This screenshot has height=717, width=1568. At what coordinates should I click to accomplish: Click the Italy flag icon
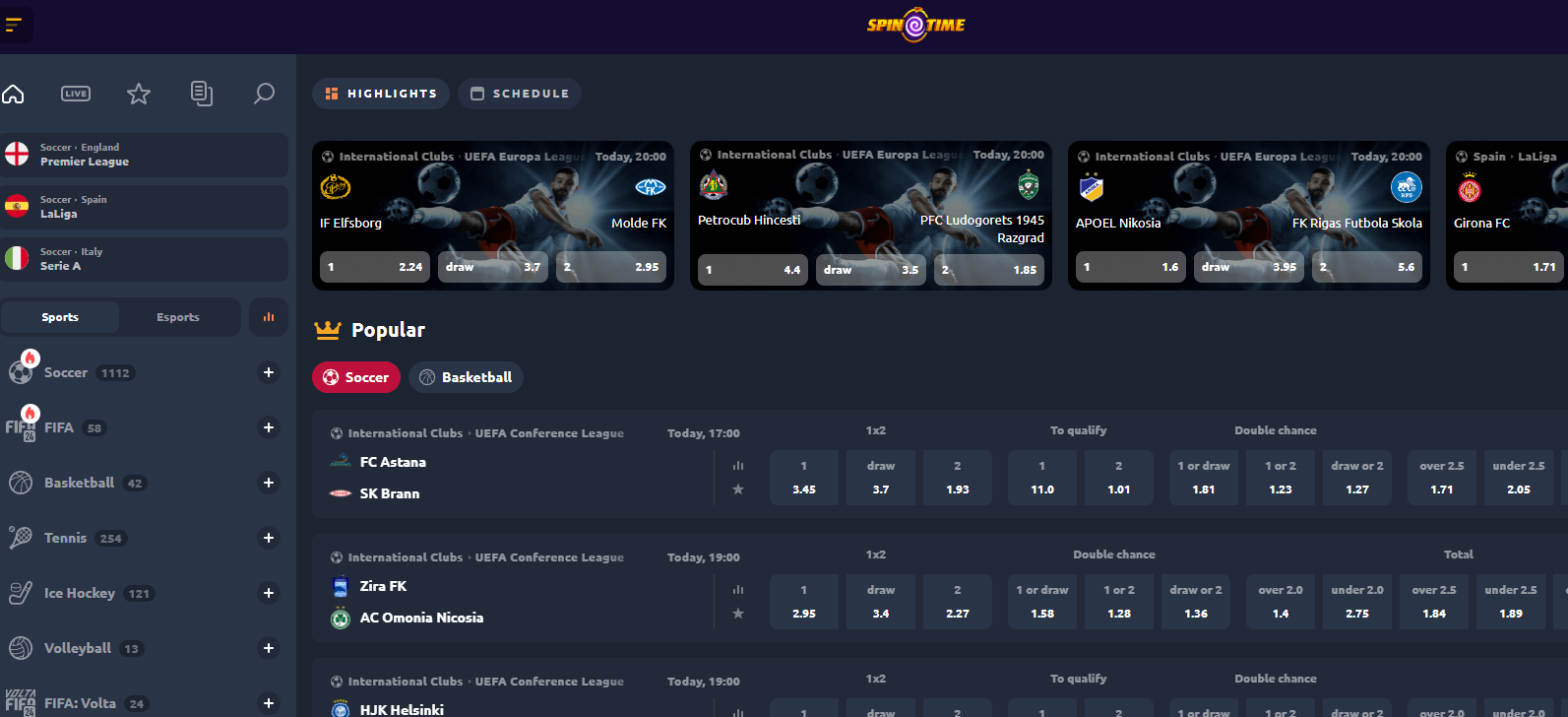17,259
